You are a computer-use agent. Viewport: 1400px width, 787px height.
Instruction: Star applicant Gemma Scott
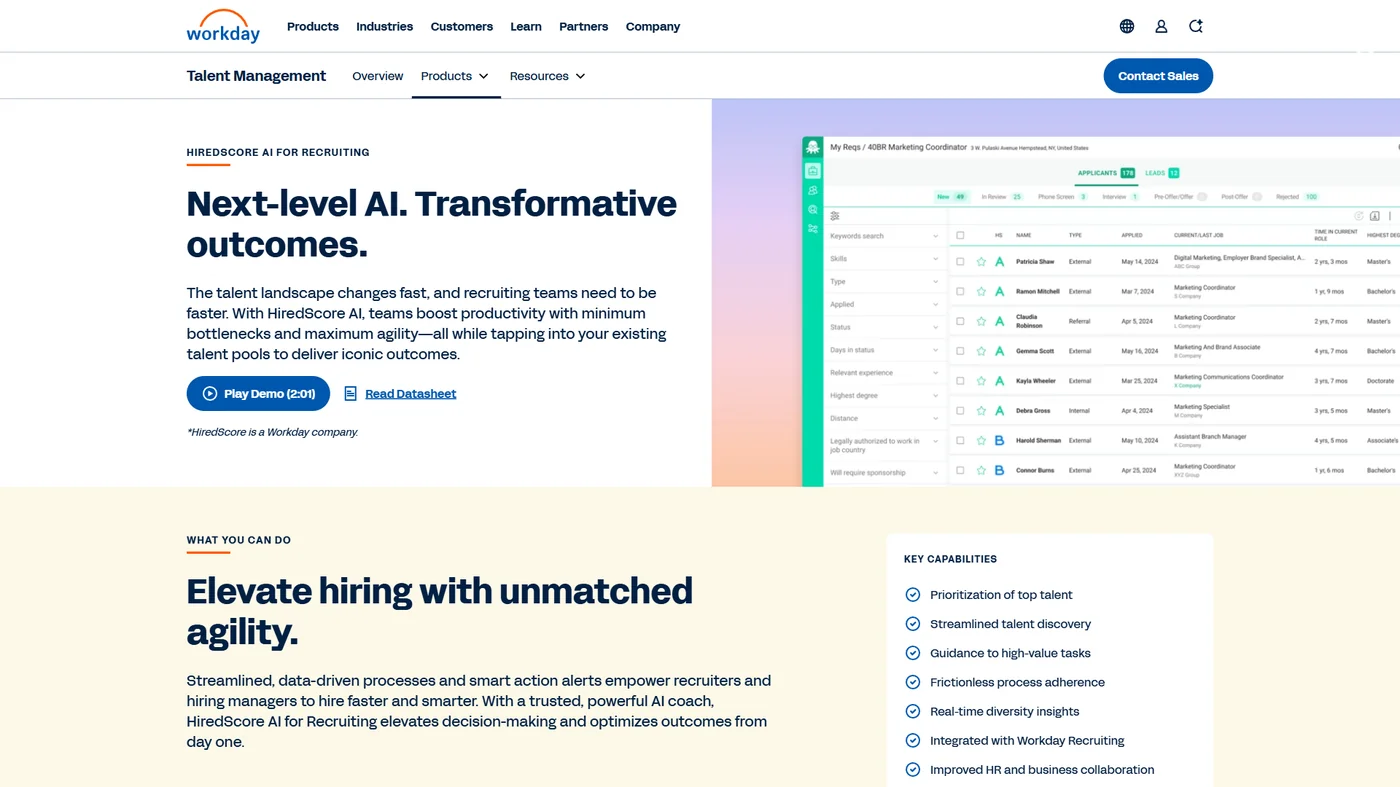(x=981, y=351)
